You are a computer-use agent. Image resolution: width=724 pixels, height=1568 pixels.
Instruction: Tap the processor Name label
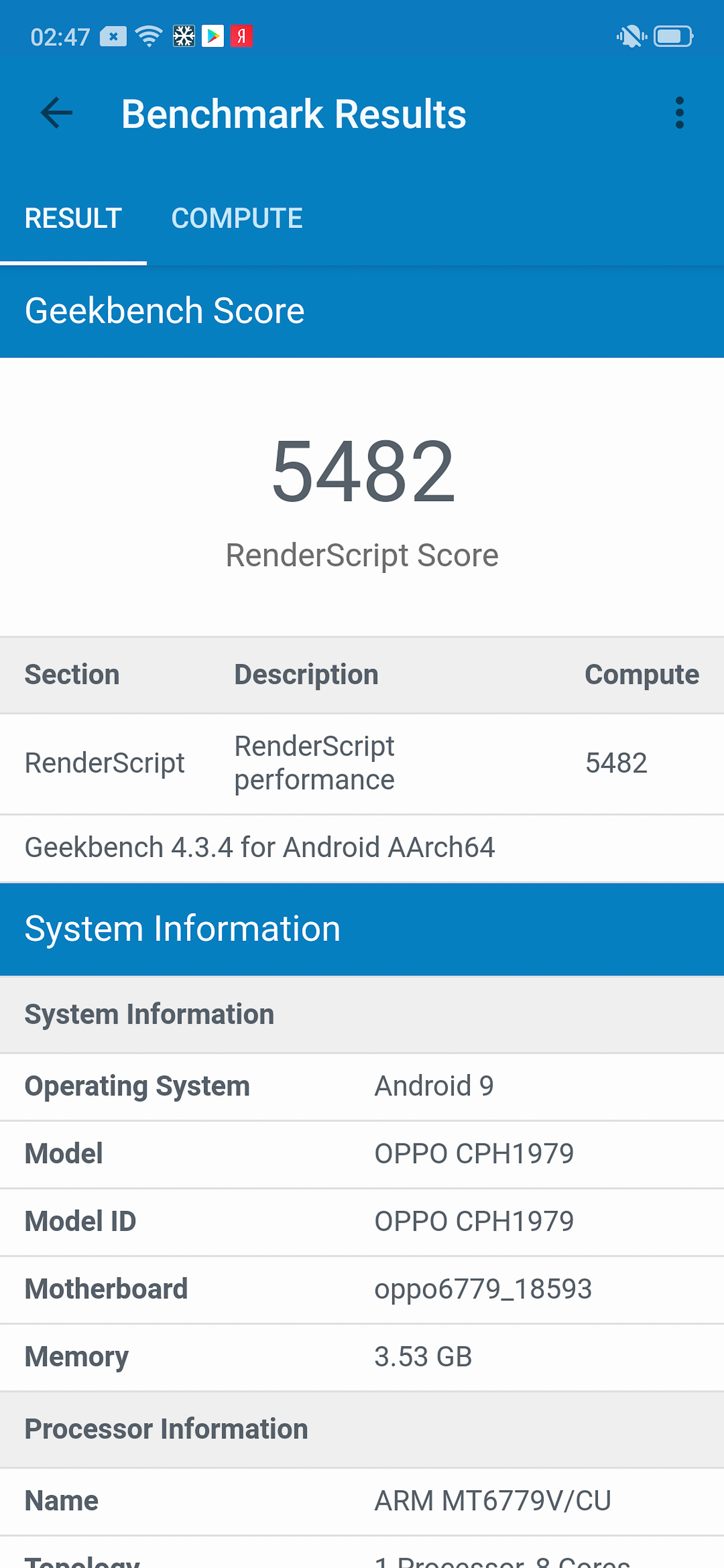tap(62, 1501)
